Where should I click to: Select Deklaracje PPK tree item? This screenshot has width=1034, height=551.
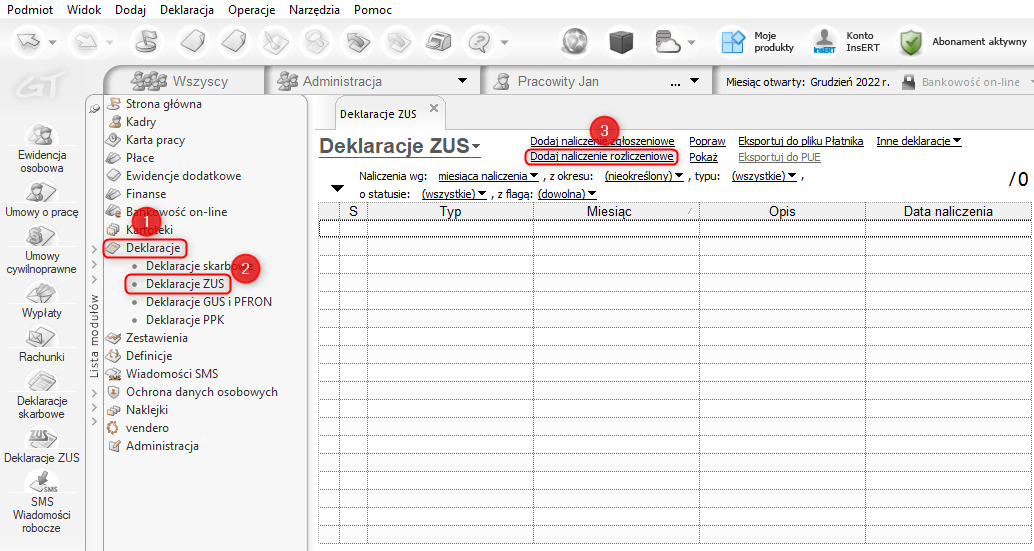click(185, 320)
